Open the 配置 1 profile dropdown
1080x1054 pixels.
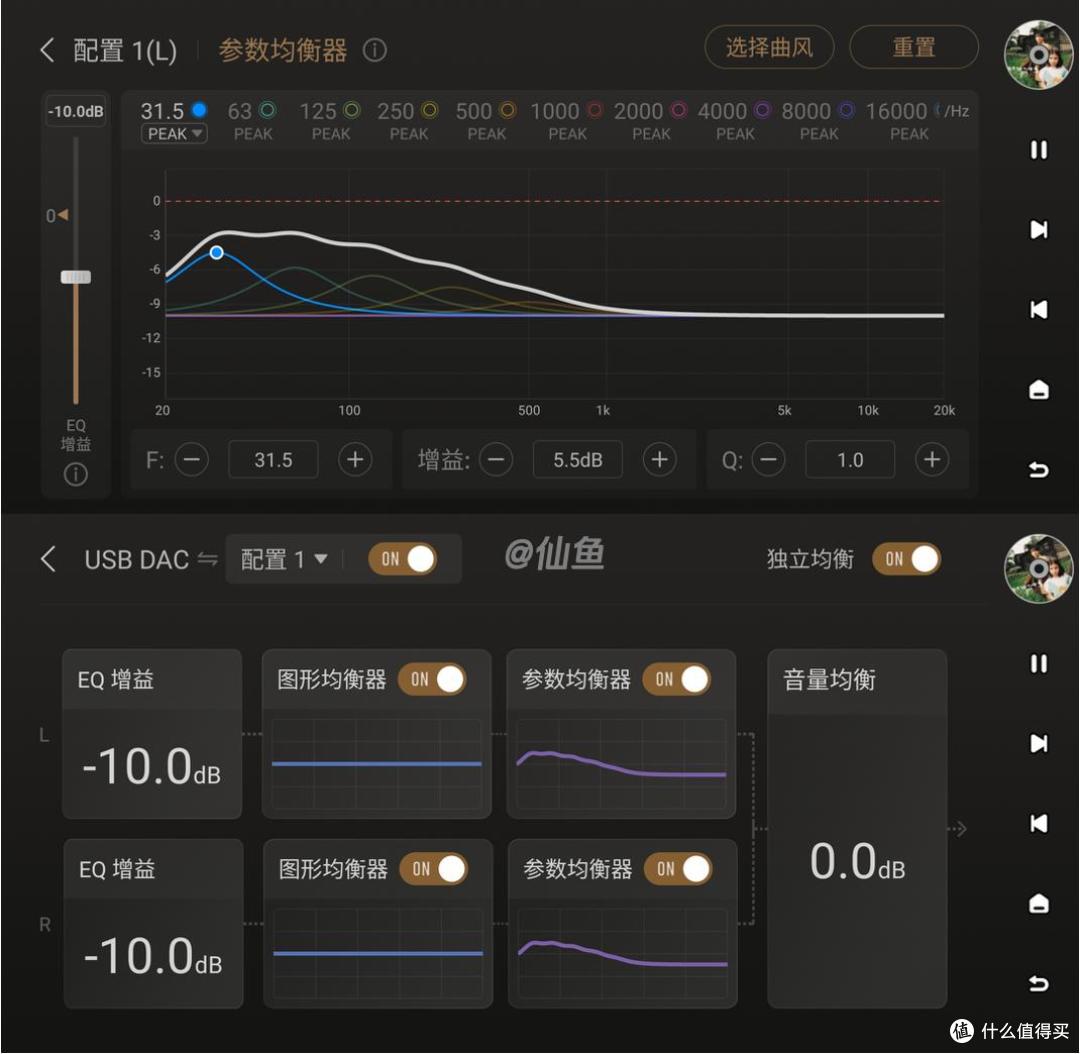(284, 559)
